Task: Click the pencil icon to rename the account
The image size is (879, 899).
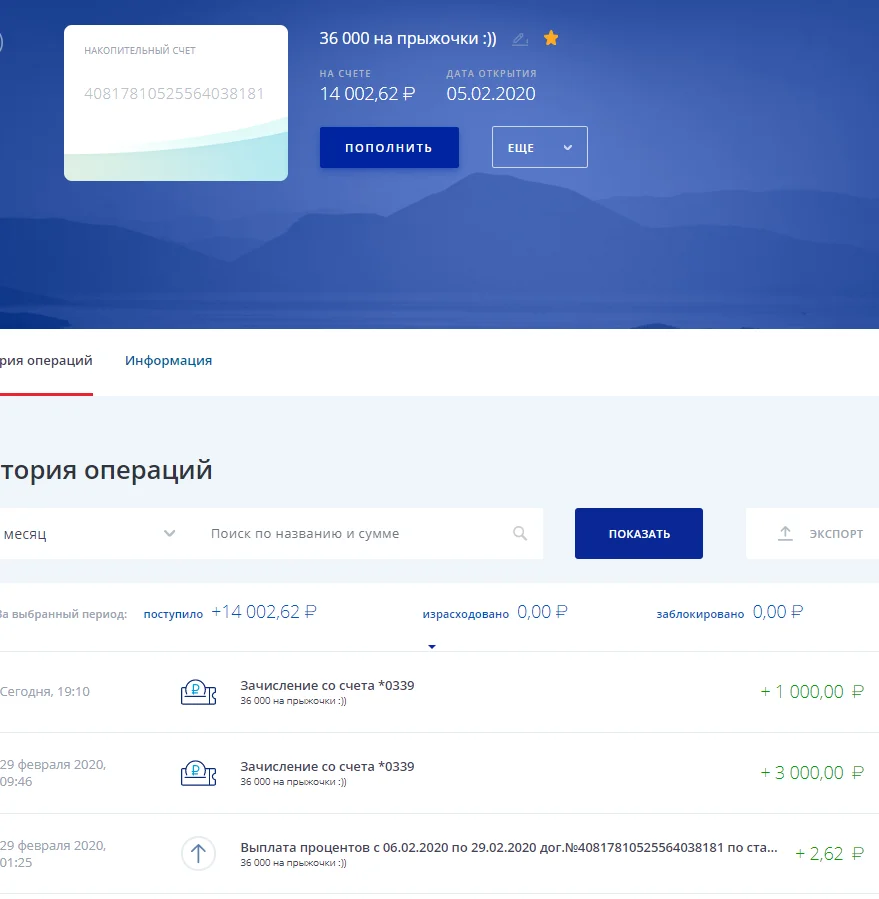Action: click(x=519, y=39)
